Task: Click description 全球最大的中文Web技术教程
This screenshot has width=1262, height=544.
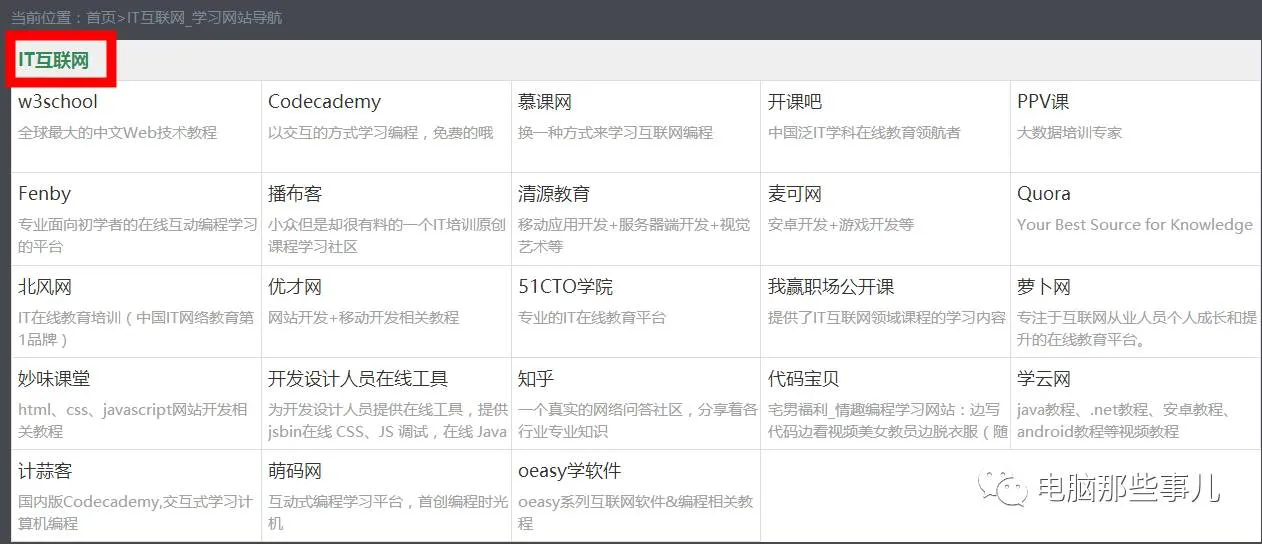Action: click(x=117, y=132)
